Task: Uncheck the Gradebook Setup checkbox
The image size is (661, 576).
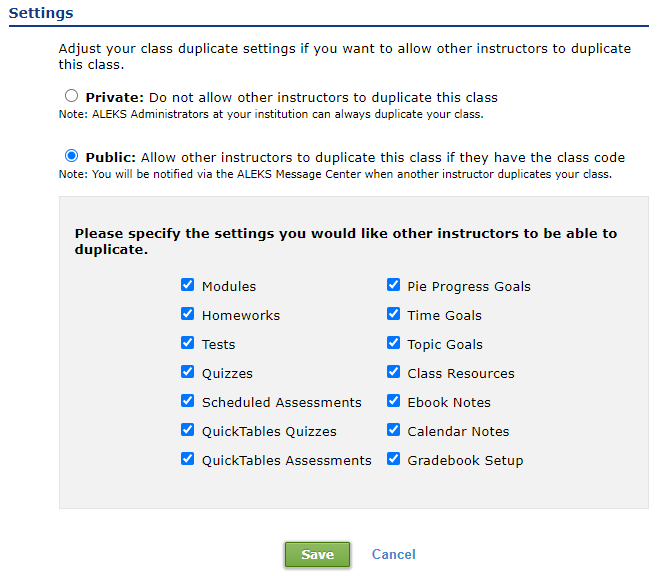Action: point(394,459)
